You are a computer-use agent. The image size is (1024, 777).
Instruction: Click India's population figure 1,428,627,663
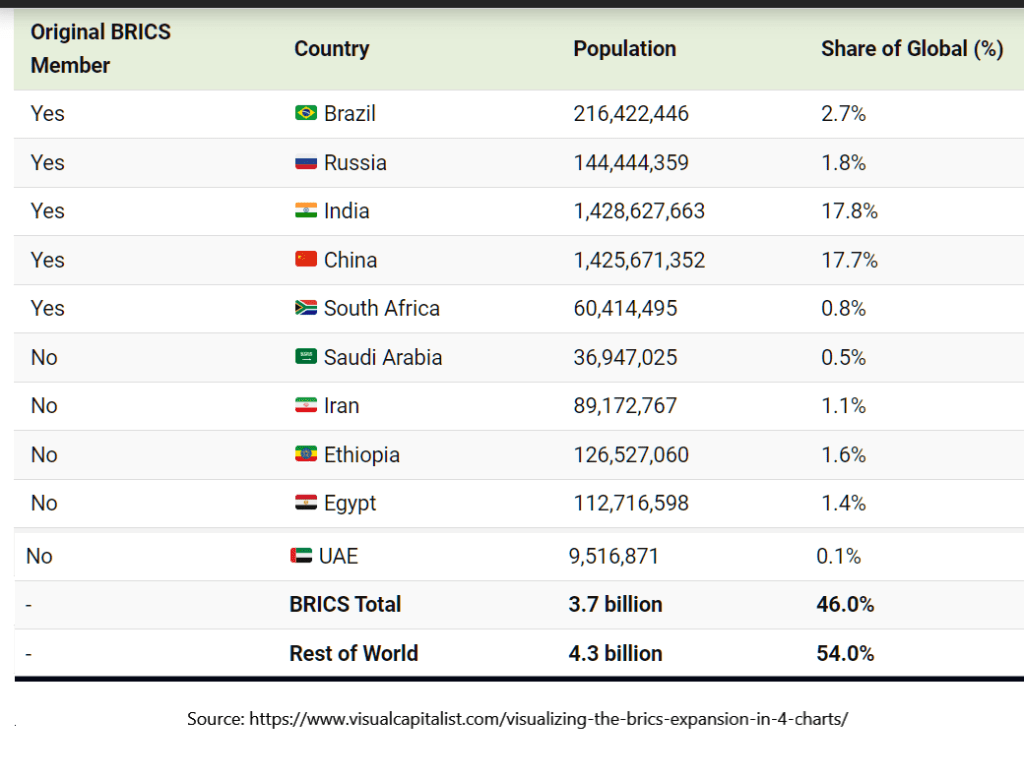click(x=639, y=211)
